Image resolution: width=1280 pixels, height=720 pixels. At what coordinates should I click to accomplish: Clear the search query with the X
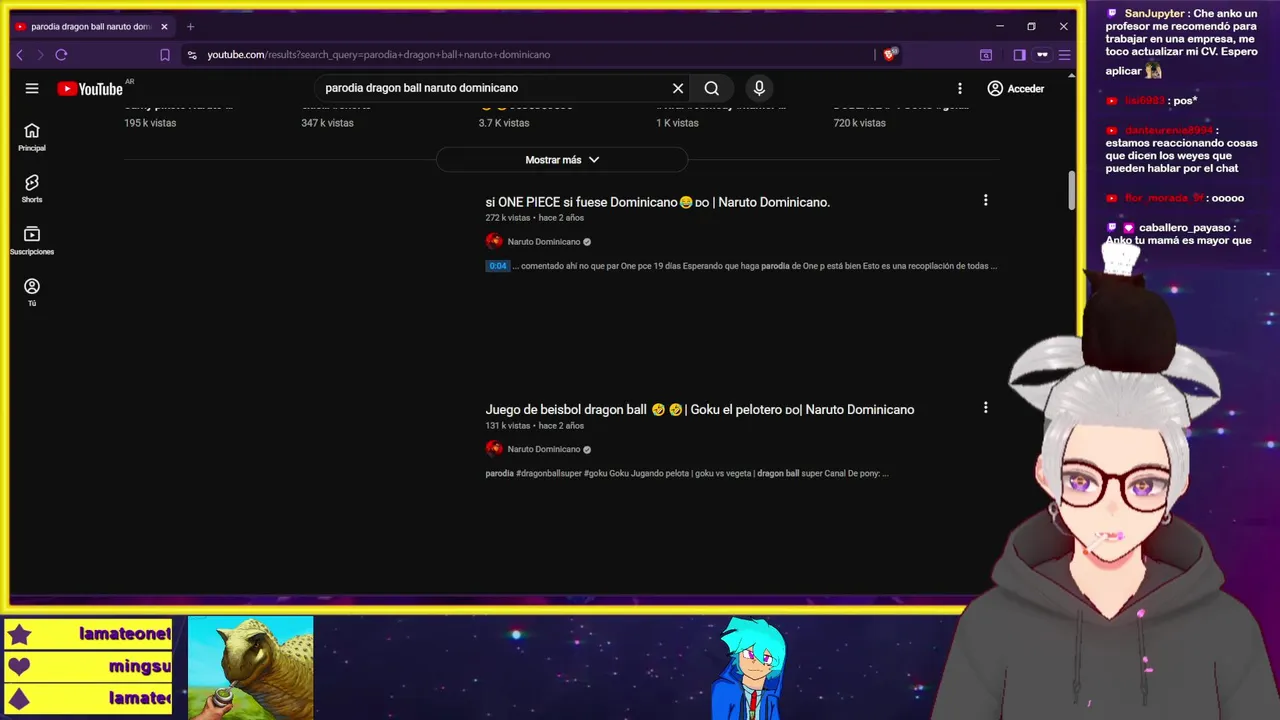(678, 88)
